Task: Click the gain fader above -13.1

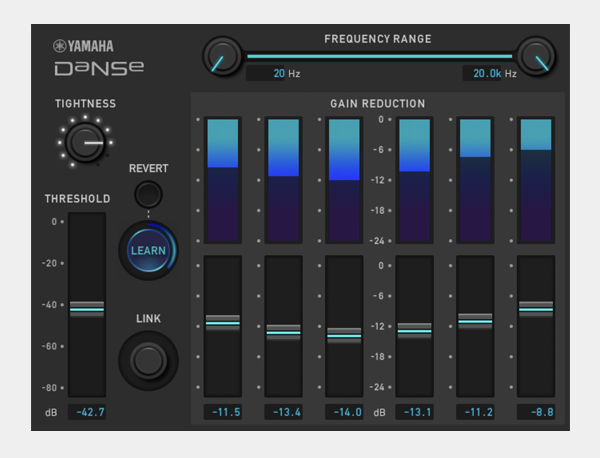Action: point(414,330)
